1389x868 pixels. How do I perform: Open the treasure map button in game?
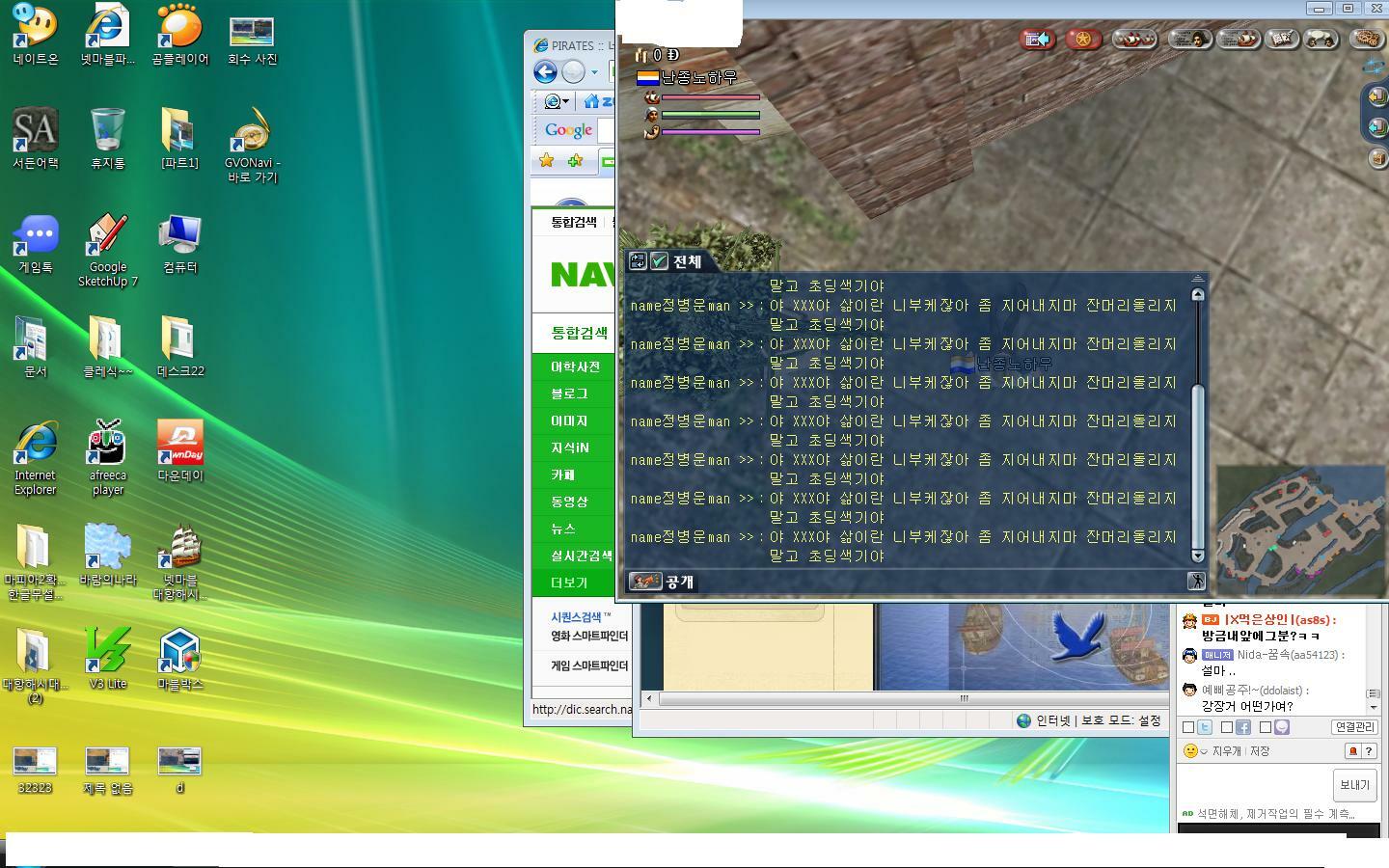click(1282, 40)
